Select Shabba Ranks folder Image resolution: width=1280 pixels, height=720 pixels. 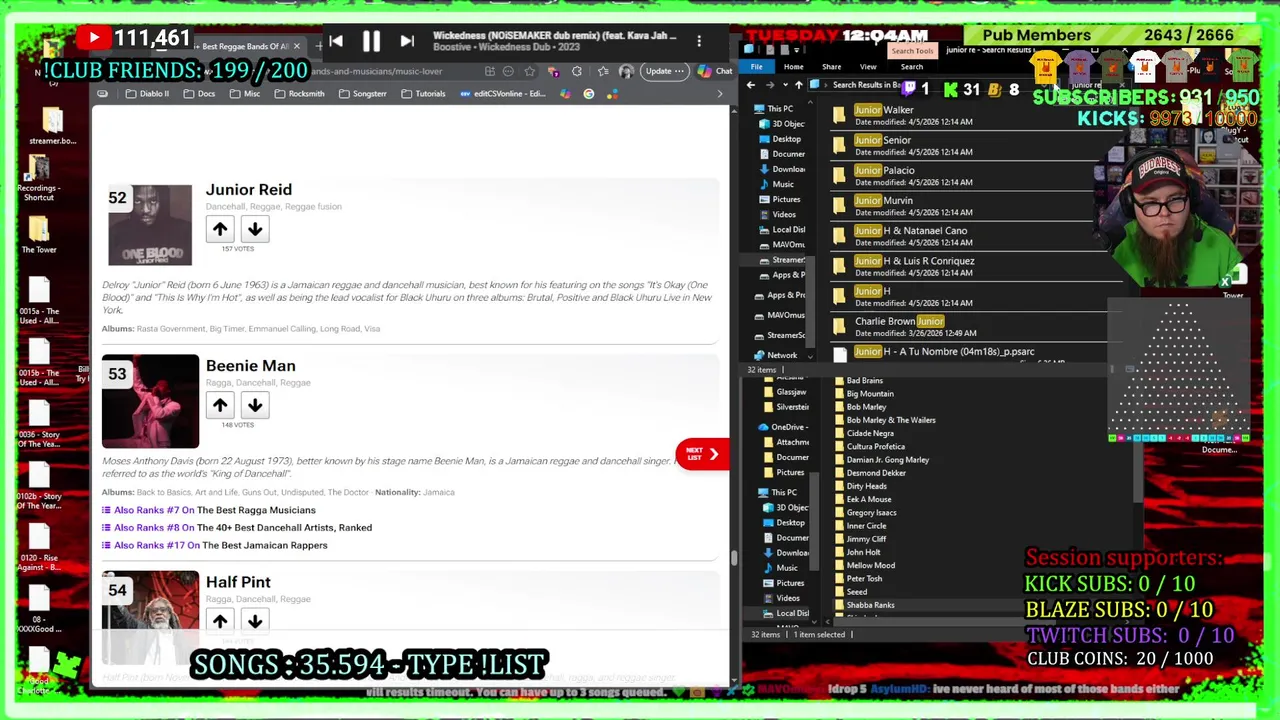point(866,605)
